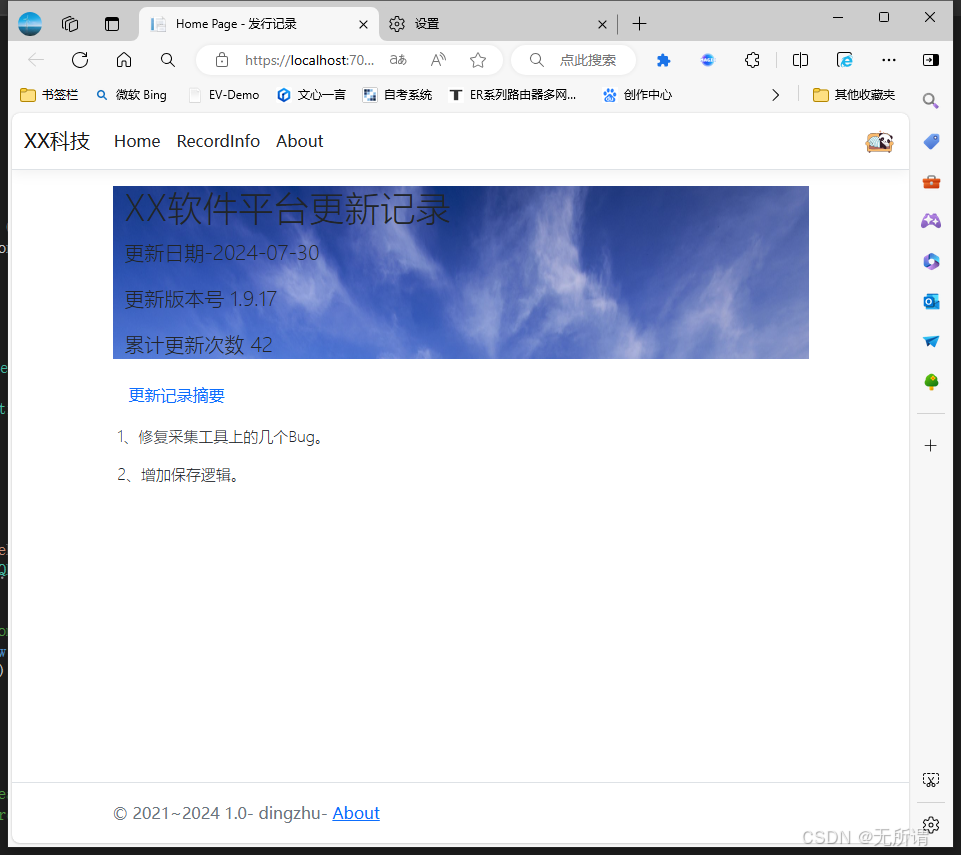This screenshot has height=855, width=961.
Task: Open the sidebar Tools briefcase icon
Action: (931, 182)
